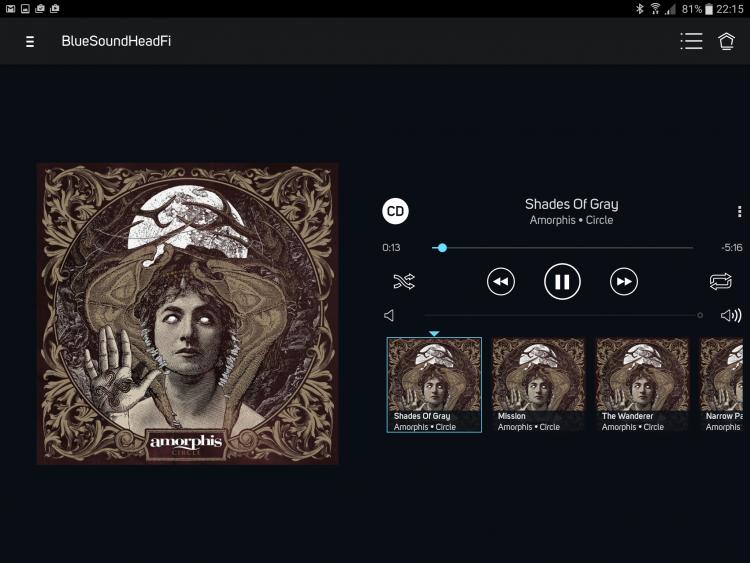Tap the battery status icon
Image resolution: width=750 pixels, height=563 pixels.
pyautogui.click(x=709, y=9)
